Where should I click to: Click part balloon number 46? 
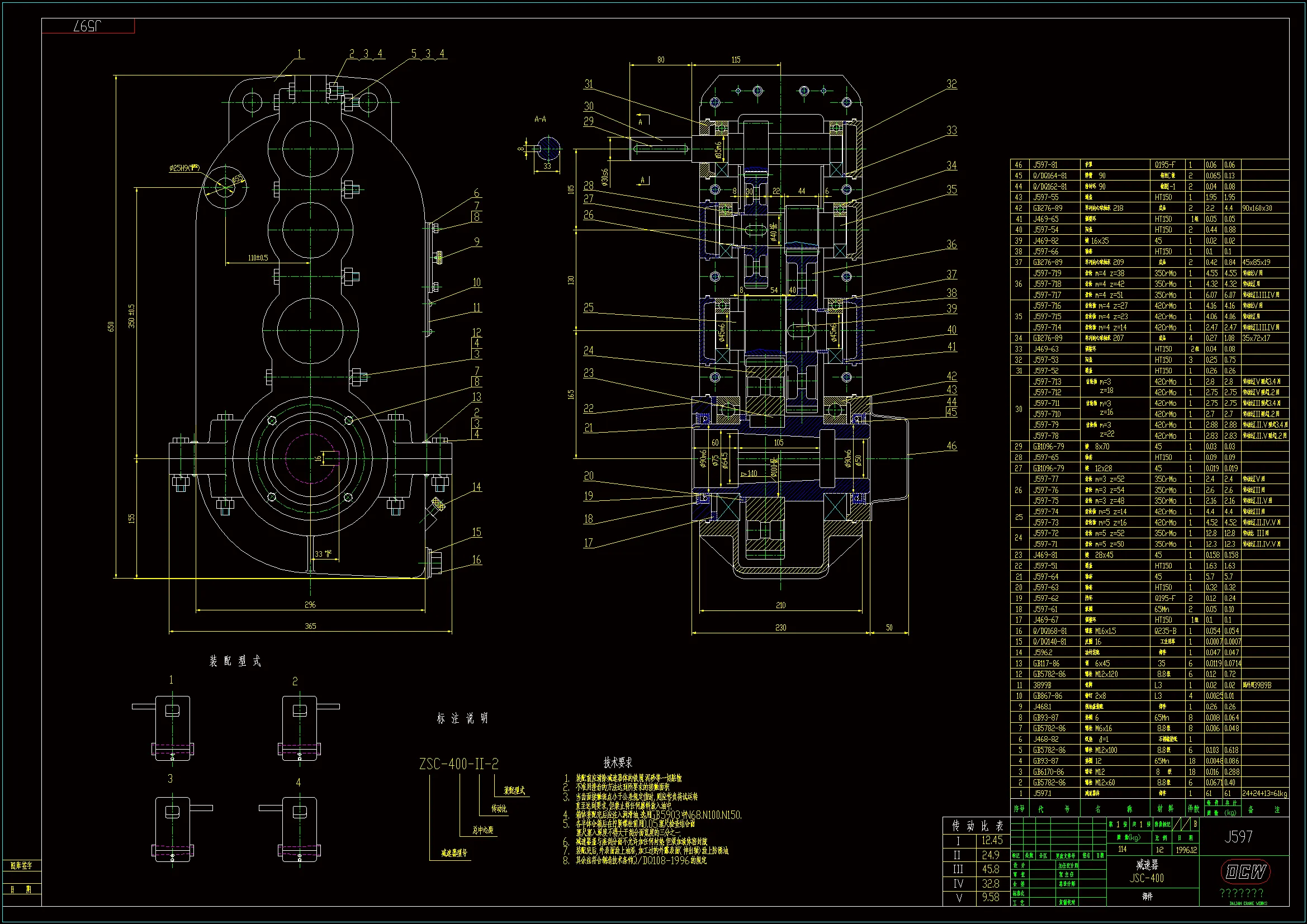[x=951, y=446]
